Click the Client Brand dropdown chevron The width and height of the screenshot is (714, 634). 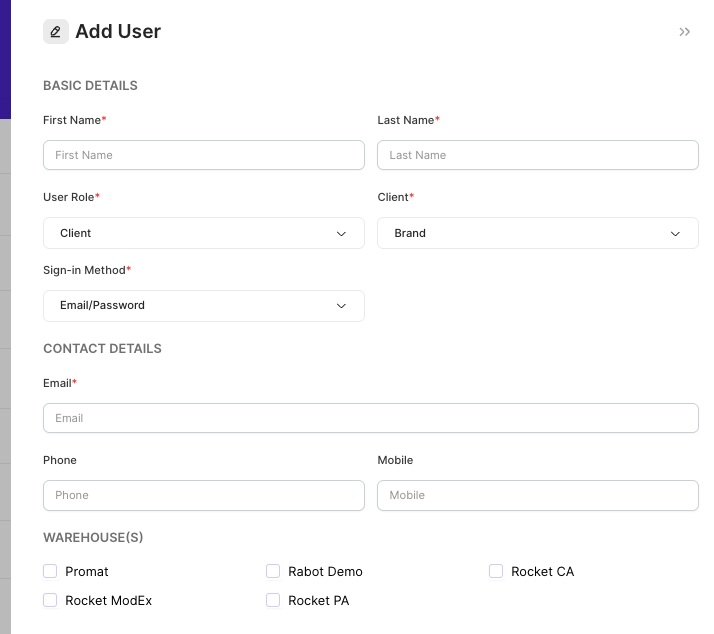(675, 234)
